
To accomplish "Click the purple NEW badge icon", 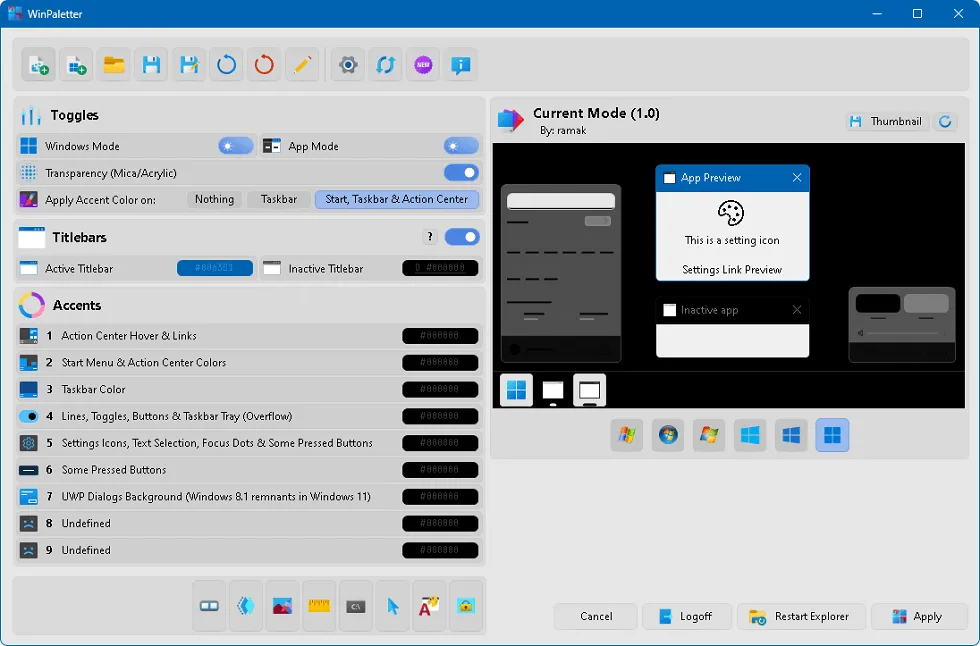I will click(x=423, y=65).
